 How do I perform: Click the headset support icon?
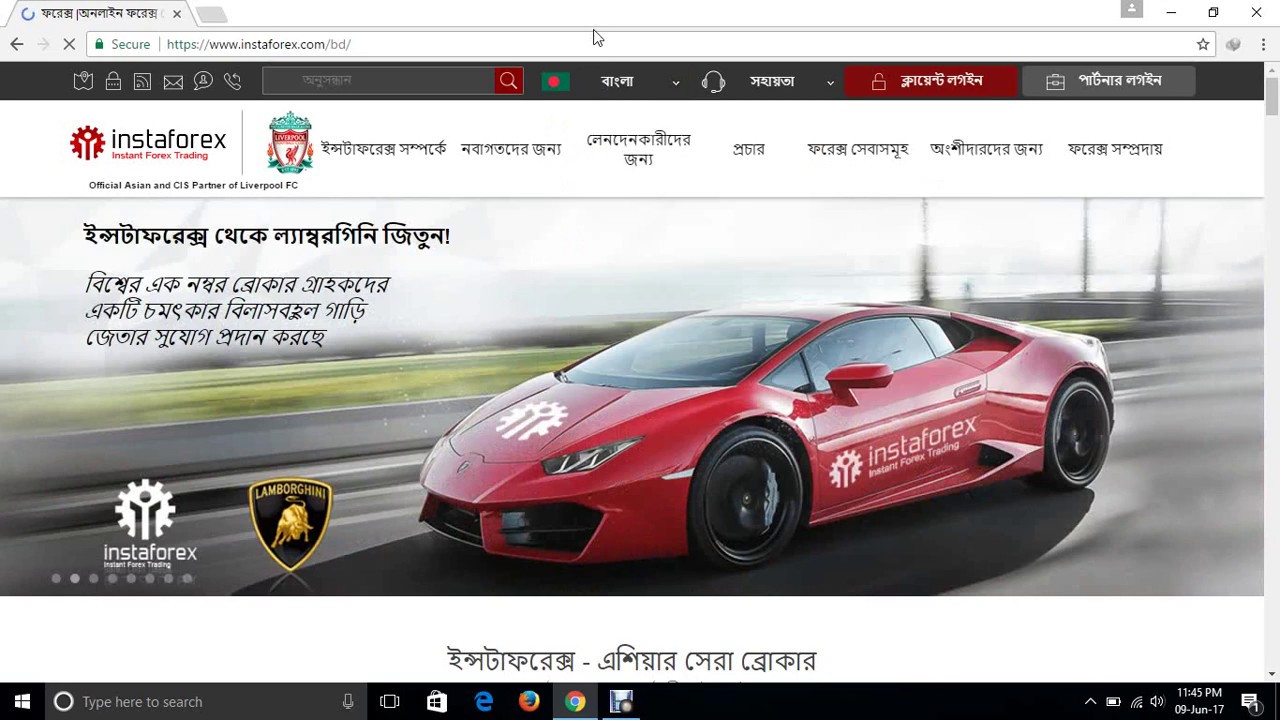(713, 81)
